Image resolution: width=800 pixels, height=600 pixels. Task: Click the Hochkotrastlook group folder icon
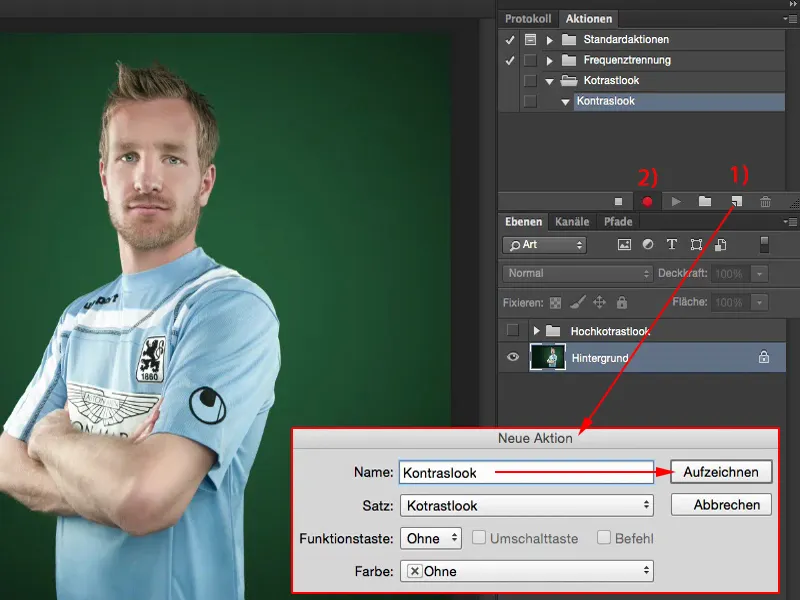553,331
